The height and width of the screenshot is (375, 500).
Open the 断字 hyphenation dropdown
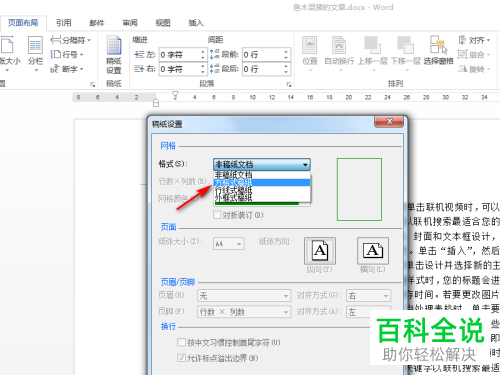(x=67, y=69)
